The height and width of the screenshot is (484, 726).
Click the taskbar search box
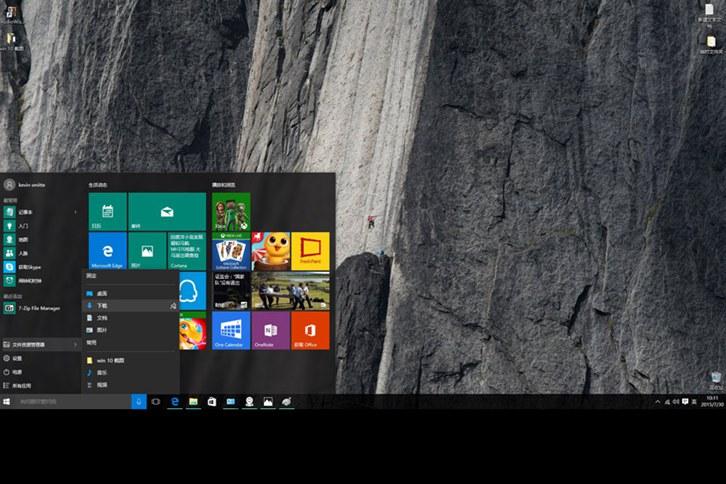tap(73, 402)
